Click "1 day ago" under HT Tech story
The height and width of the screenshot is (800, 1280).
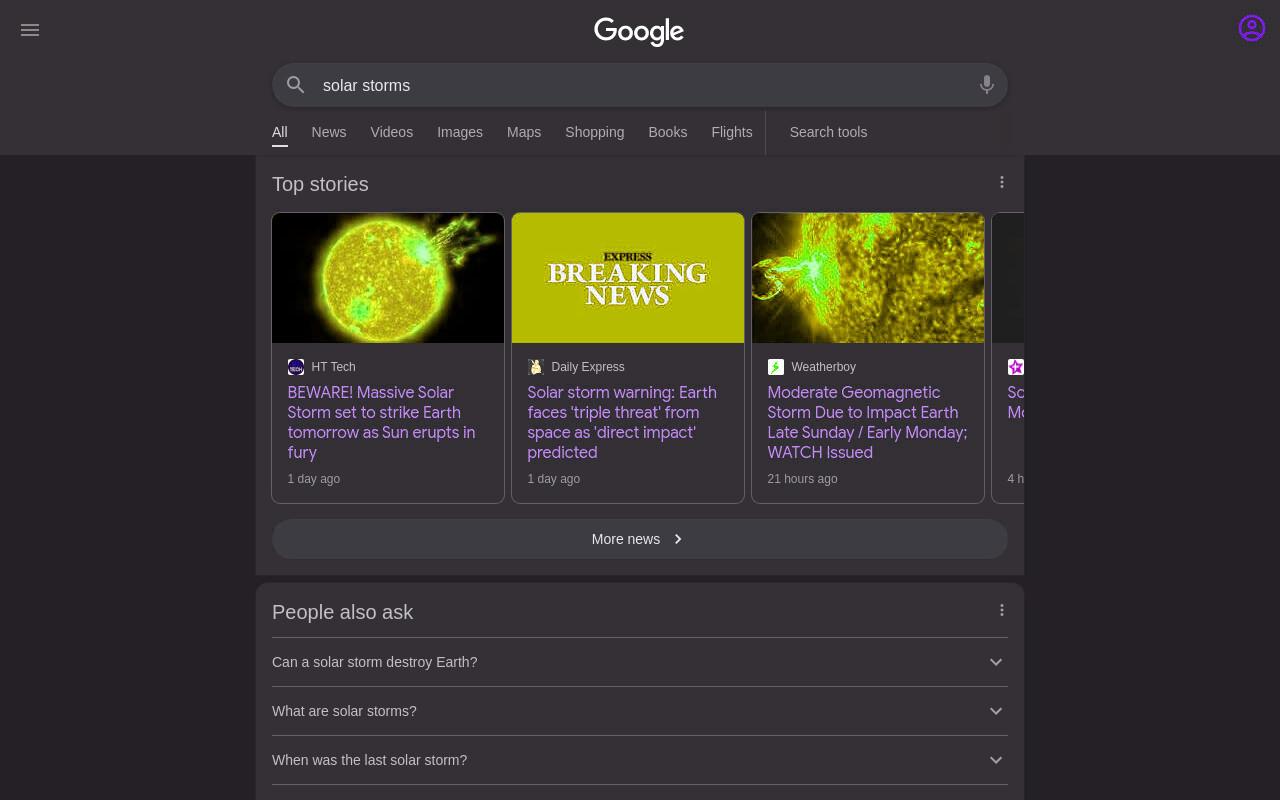click(314, 479)
